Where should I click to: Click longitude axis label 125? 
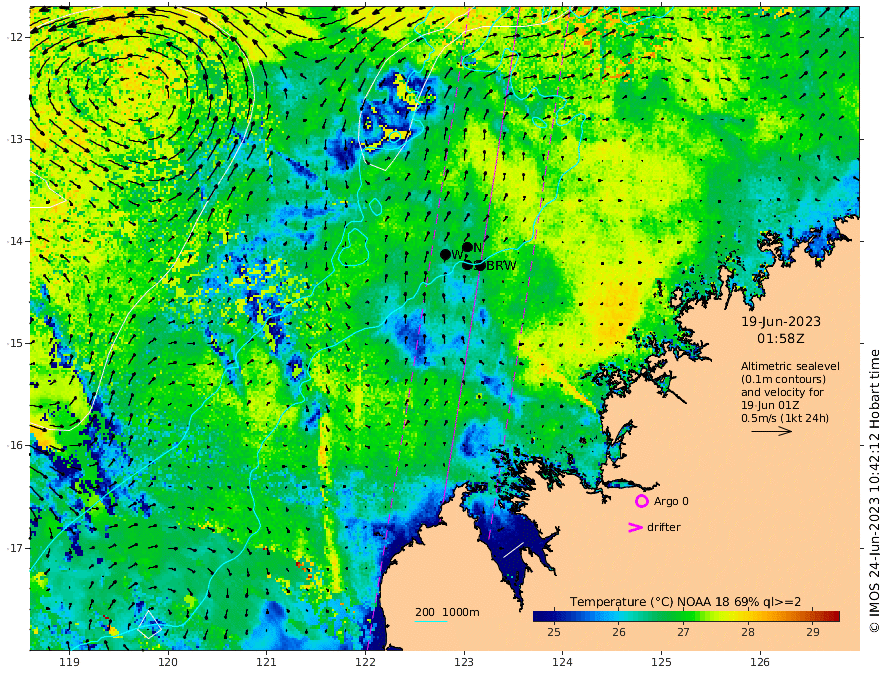coord(662,662)
